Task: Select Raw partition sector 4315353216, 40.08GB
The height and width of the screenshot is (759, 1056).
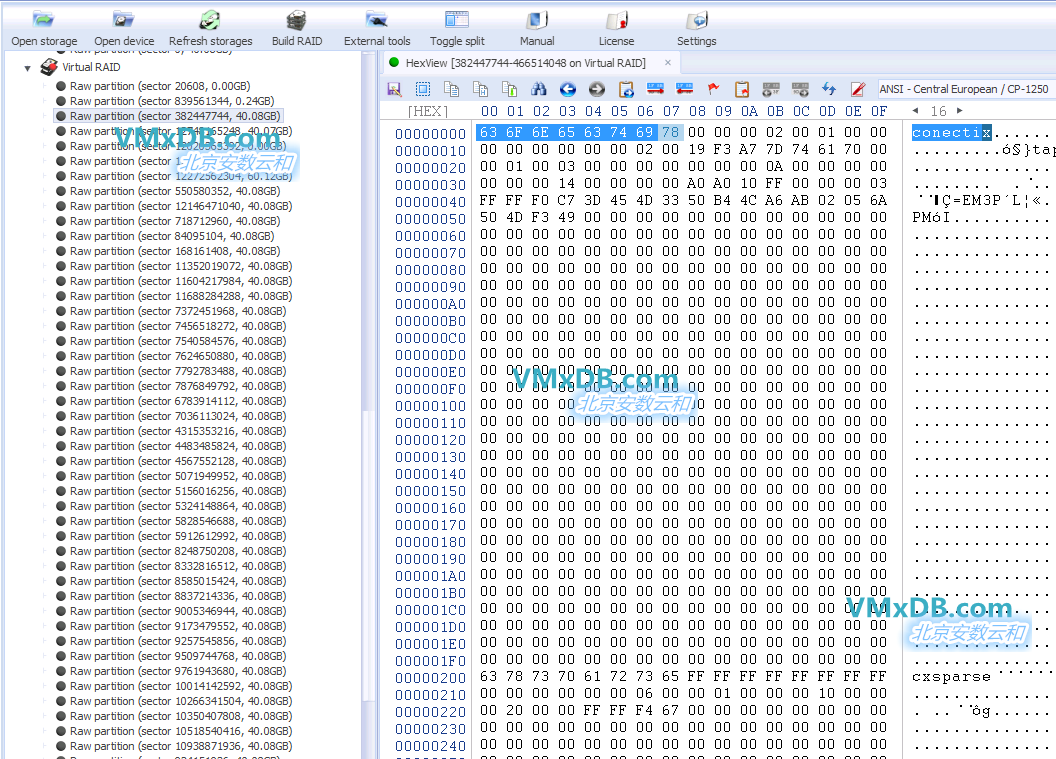Action: point(178,431)
